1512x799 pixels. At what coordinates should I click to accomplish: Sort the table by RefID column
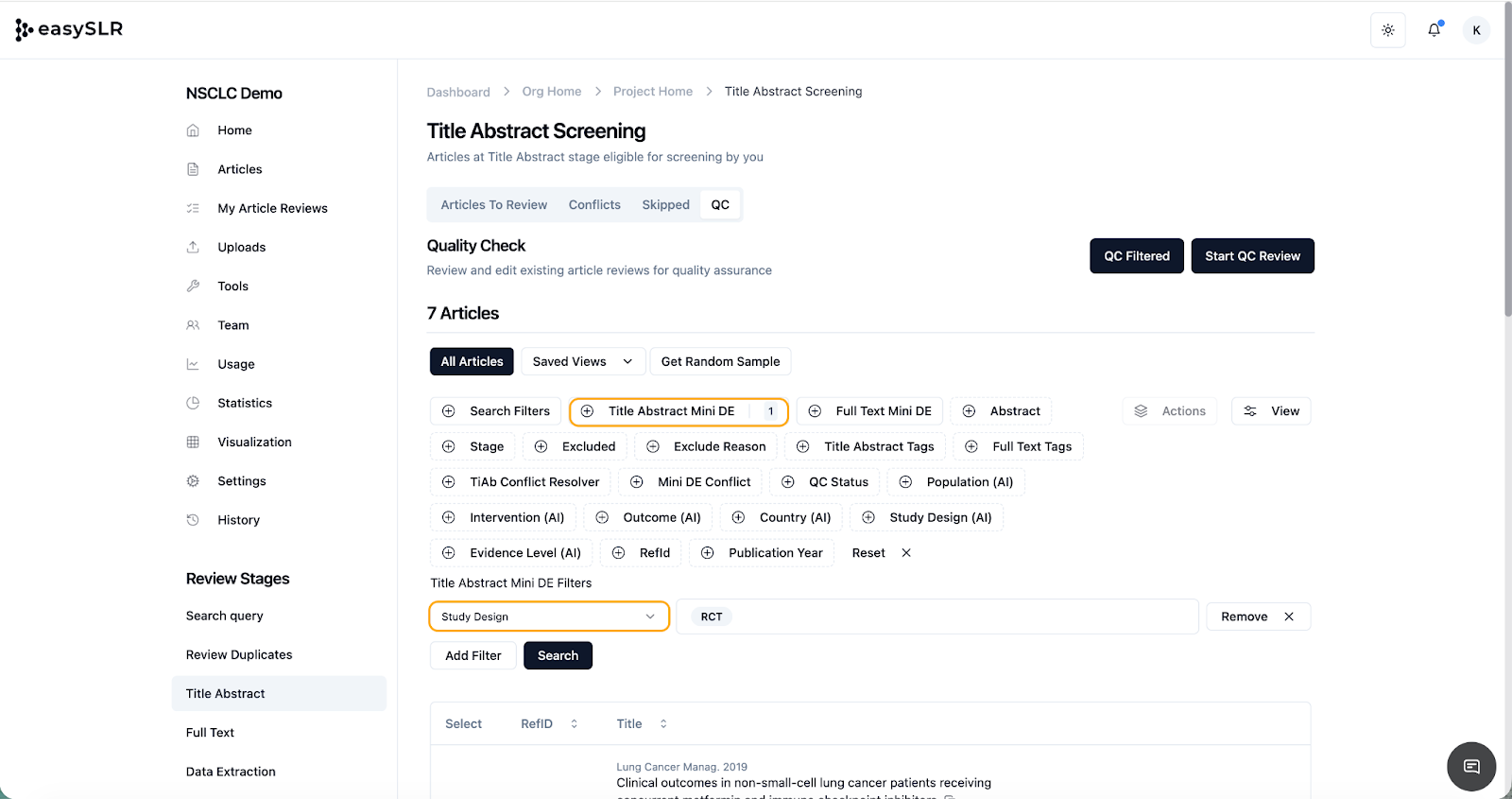tap(549, 723)
